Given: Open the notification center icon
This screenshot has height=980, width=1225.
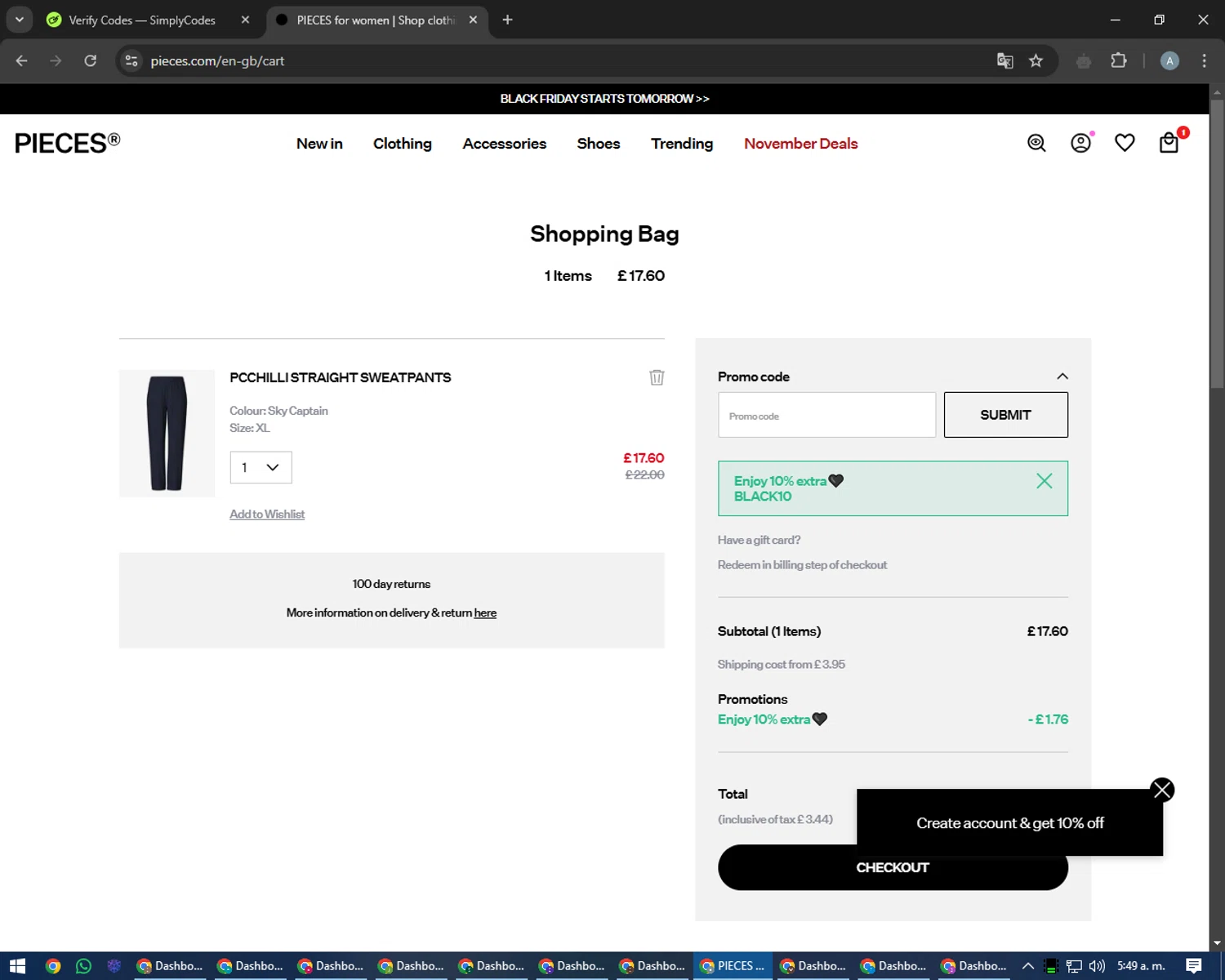Looking at the screenshot, I should (x=1194, y=966).
